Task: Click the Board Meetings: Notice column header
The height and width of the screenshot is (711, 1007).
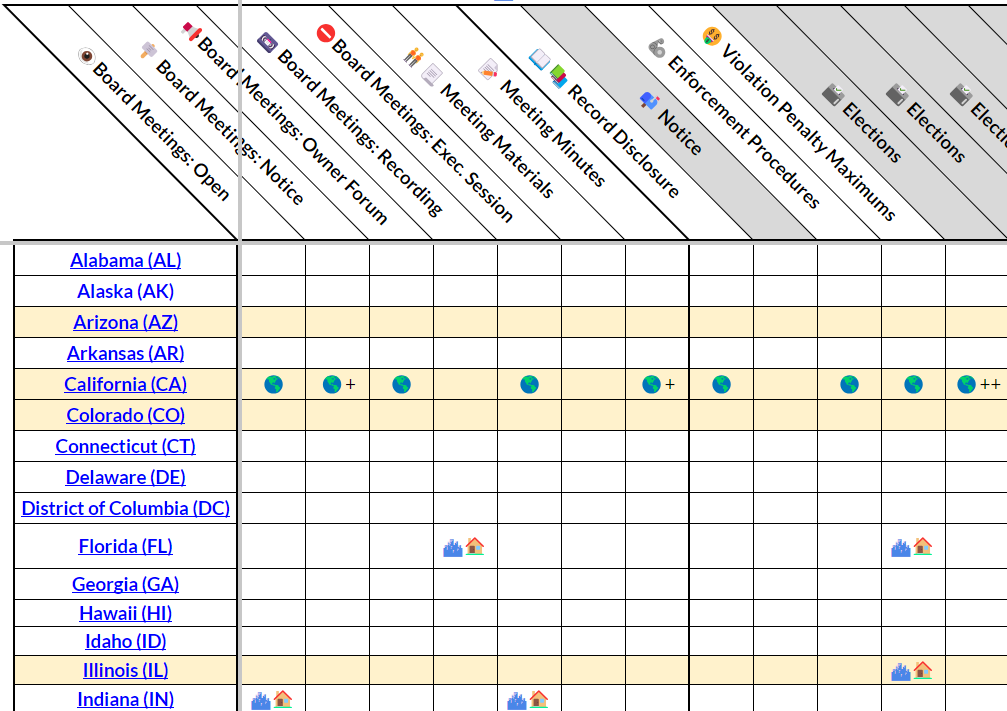Action: [x=229, y=132]
